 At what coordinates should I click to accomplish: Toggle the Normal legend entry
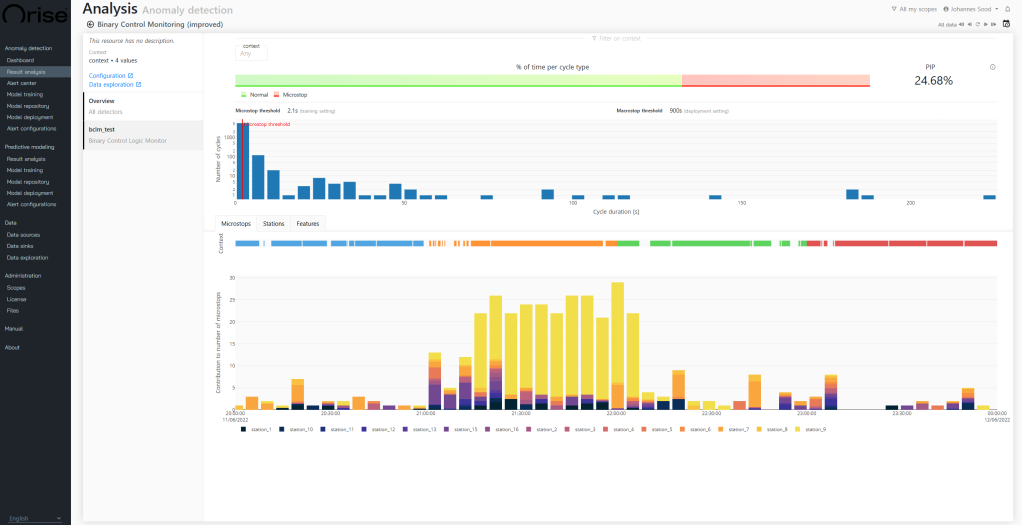(x=254, y=94)
